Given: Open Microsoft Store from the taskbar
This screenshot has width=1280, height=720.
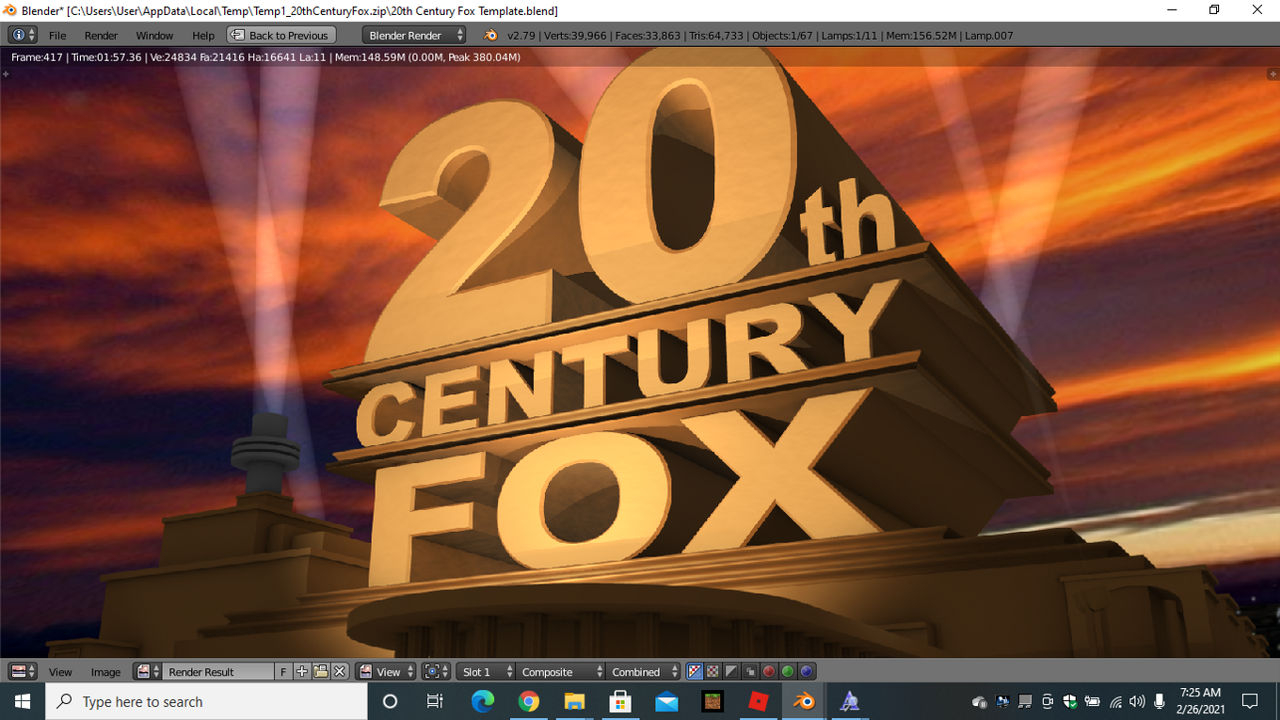Looking at the screenshot, I should 621,701.
